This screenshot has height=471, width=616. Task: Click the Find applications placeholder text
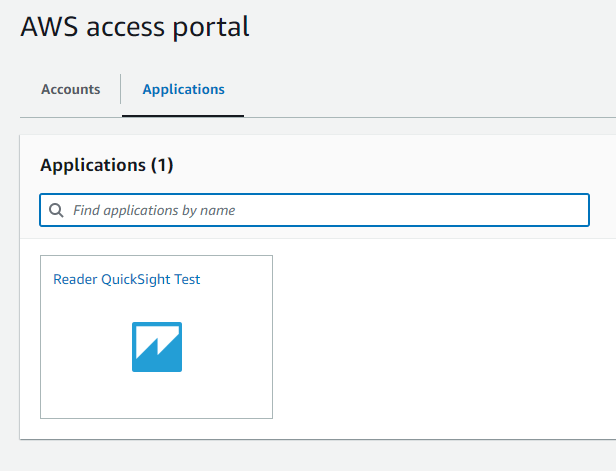[x=154, y=211]
